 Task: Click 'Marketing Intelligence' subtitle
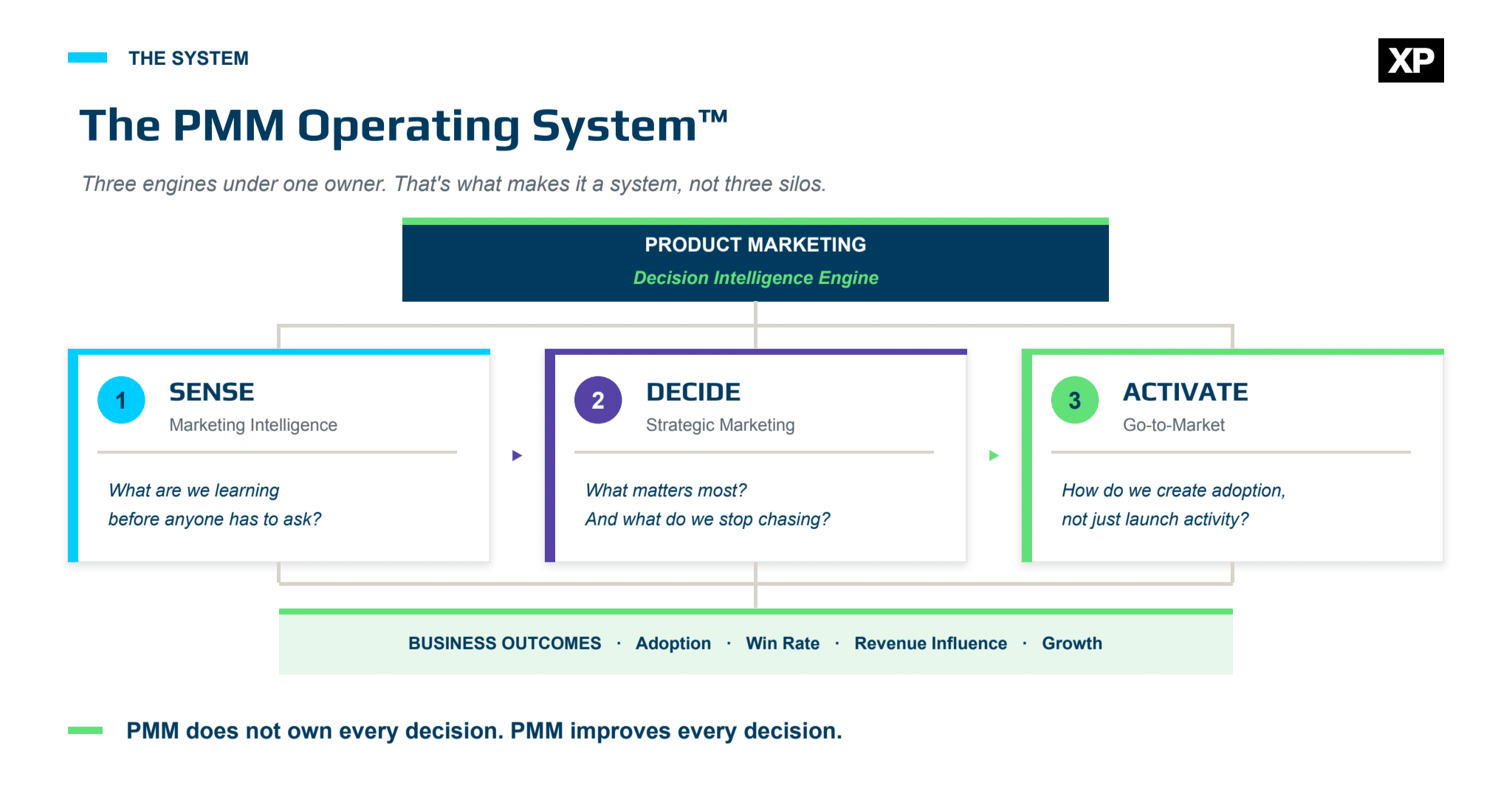coord(253,425)
